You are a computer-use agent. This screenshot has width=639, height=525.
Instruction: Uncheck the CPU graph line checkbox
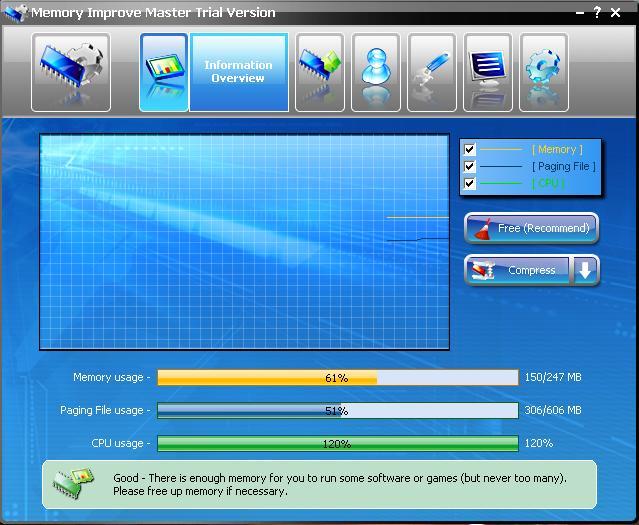[469, 183]
